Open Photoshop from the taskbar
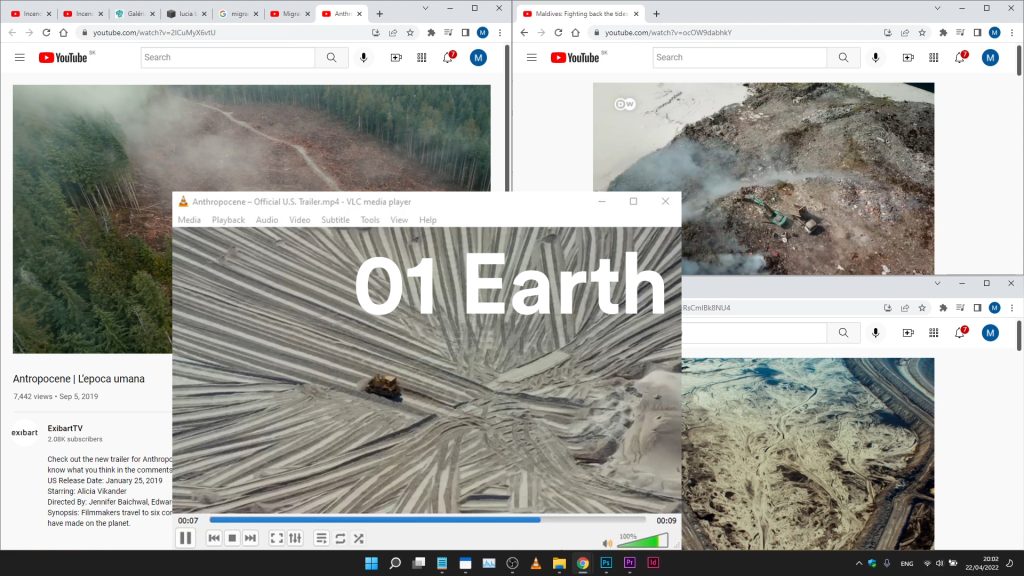Viewport: 1024px width, 576px height. pyautogui.click(x=606, y=563)
